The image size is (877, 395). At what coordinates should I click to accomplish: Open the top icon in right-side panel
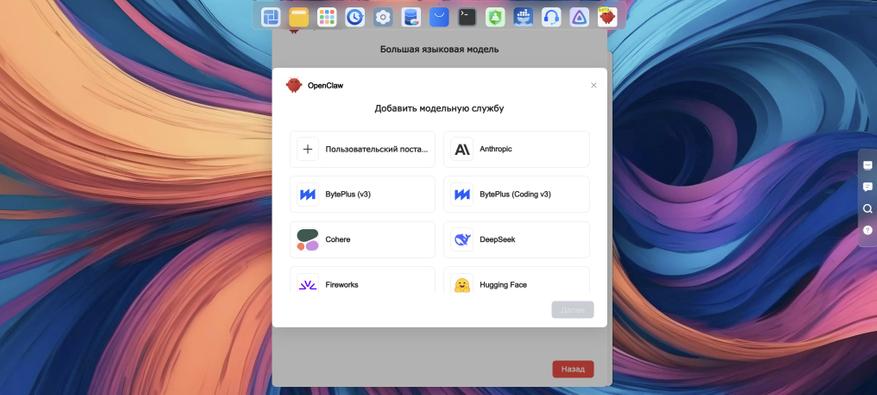point(867,165)
